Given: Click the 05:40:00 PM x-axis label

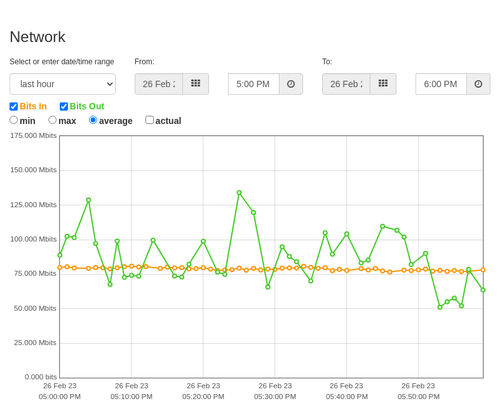Looking at the screenshot, I should [x=347, y=397].
